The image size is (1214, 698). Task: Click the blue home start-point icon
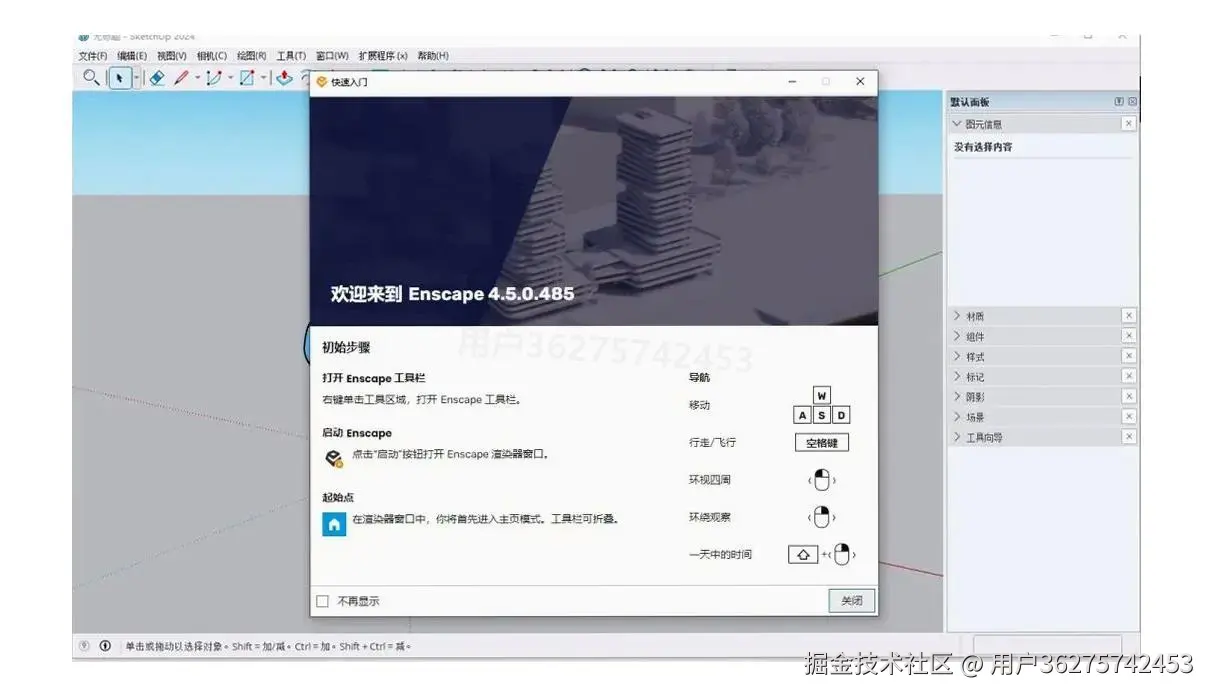(333, 523)
